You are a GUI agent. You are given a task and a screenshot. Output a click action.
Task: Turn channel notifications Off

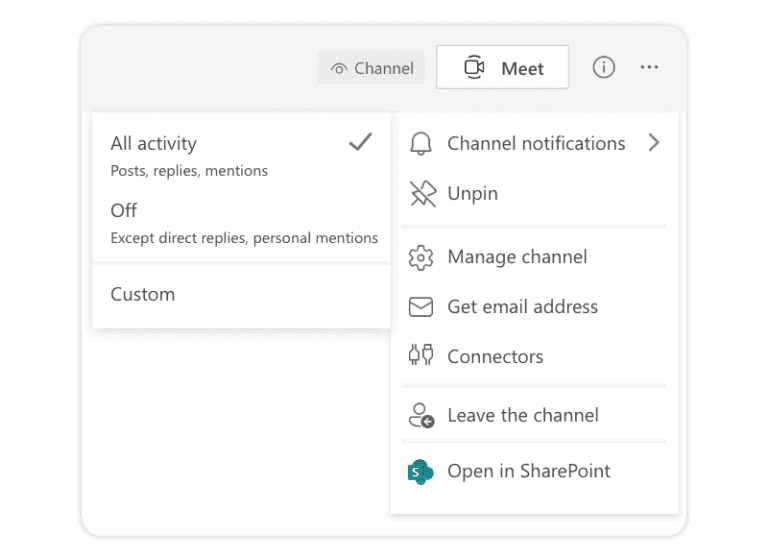[x=241, y=223]
